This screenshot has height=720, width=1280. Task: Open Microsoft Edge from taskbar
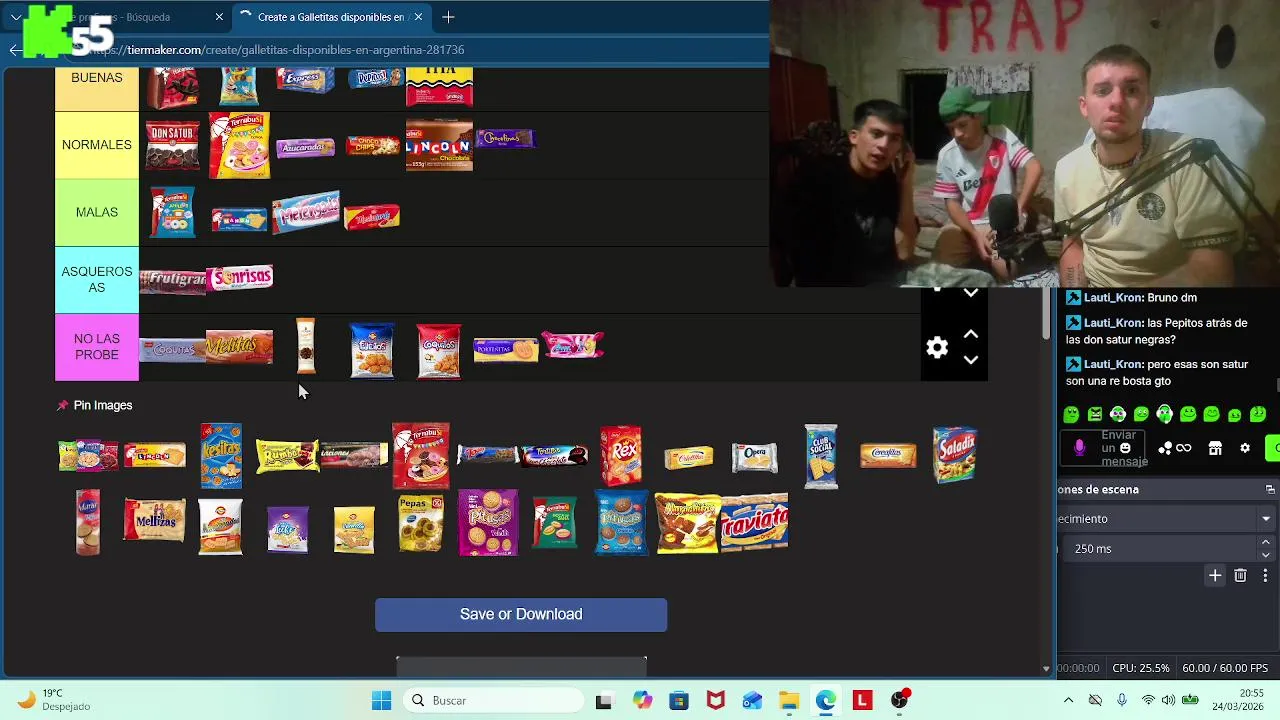pyautogui.click(x=825, y=700)
